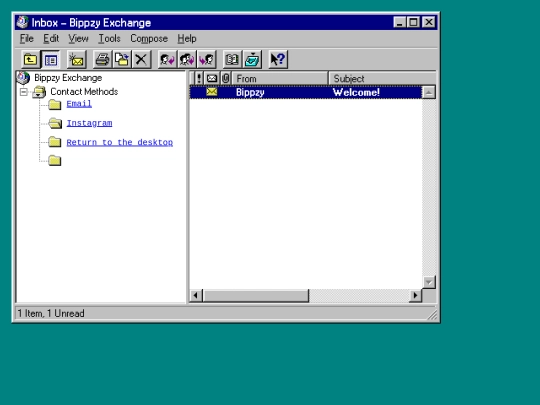Click the horizontal scrollbar thumb
The width and height of the screenshot is (540, 405).
256,295
